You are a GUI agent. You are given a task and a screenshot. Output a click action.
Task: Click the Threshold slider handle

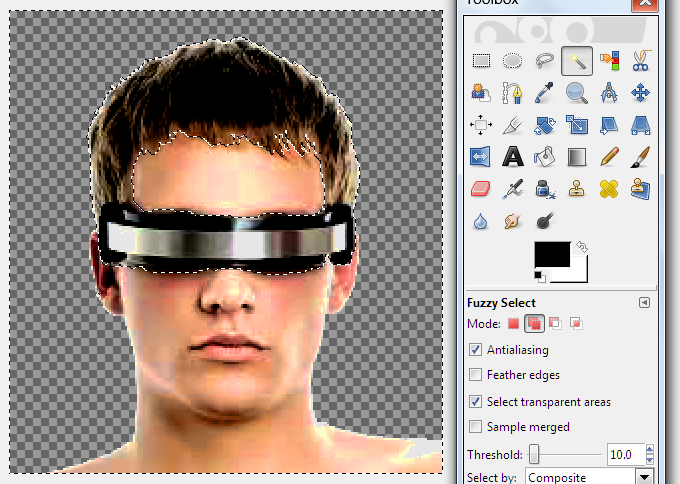535,454
